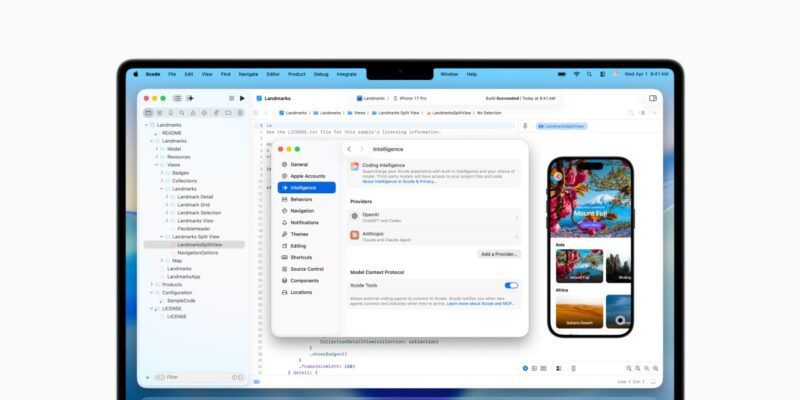
Task: Collapse the Landmarks Split View folder
Action: pos(162,237)
